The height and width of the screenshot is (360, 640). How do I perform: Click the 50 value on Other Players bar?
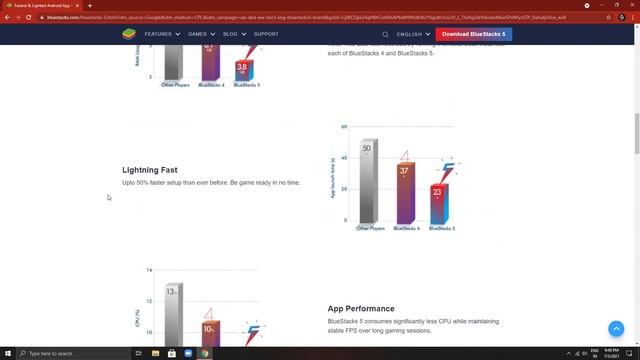367,149
